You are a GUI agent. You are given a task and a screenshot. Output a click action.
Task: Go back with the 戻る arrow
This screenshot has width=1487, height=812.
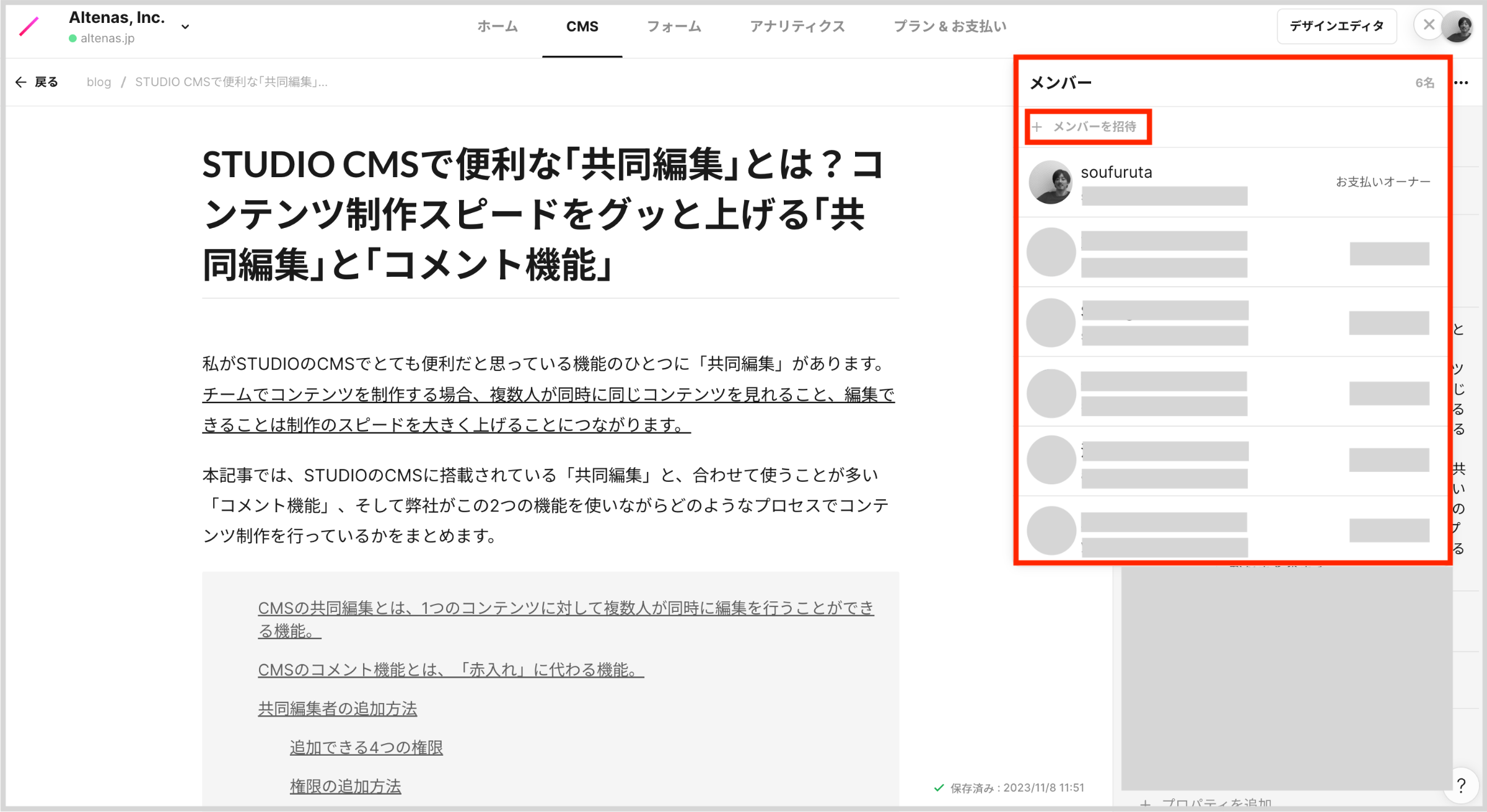pyautogui.click(x=37, y=82)
